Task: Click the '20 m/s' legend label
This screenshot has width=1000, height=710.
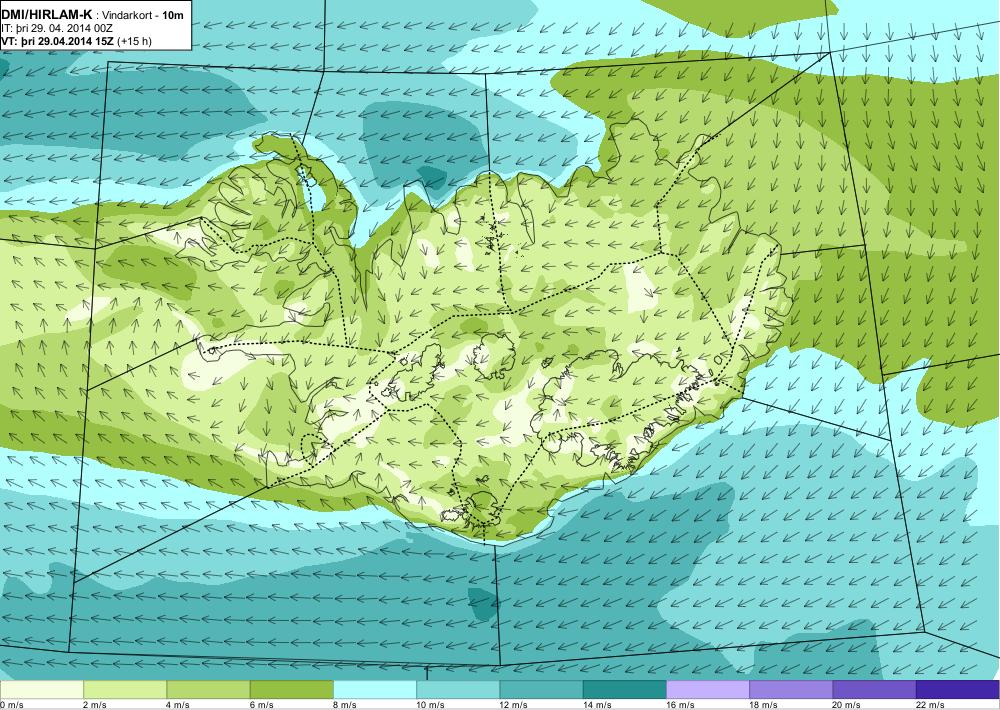Action: [x=847, y=705]
